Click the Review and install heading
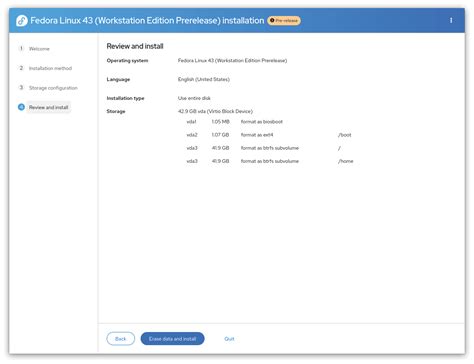The height and width of the screenshot is (364, 474). pos(135,46)
